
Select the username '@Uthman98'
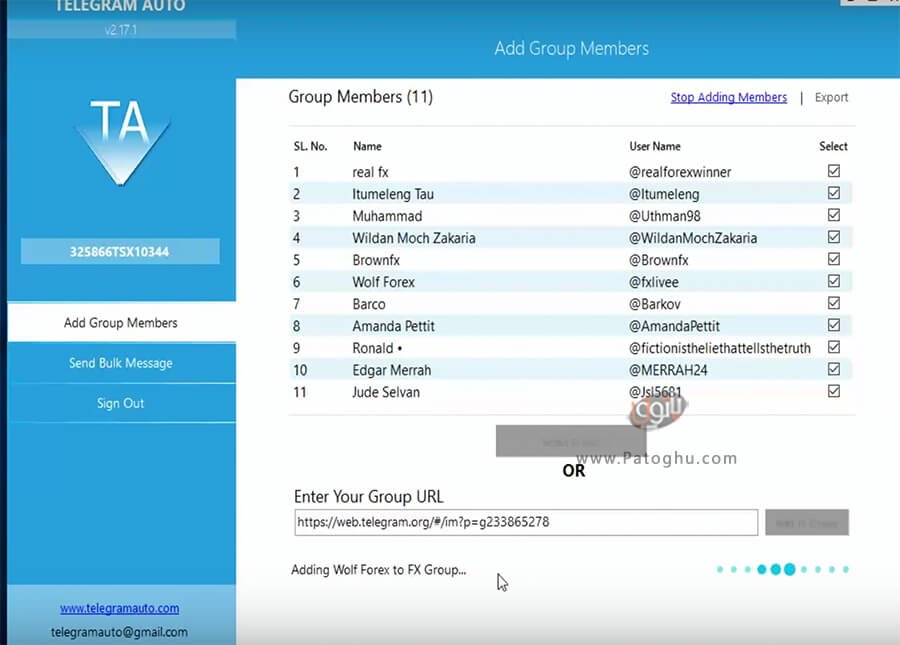664,216
